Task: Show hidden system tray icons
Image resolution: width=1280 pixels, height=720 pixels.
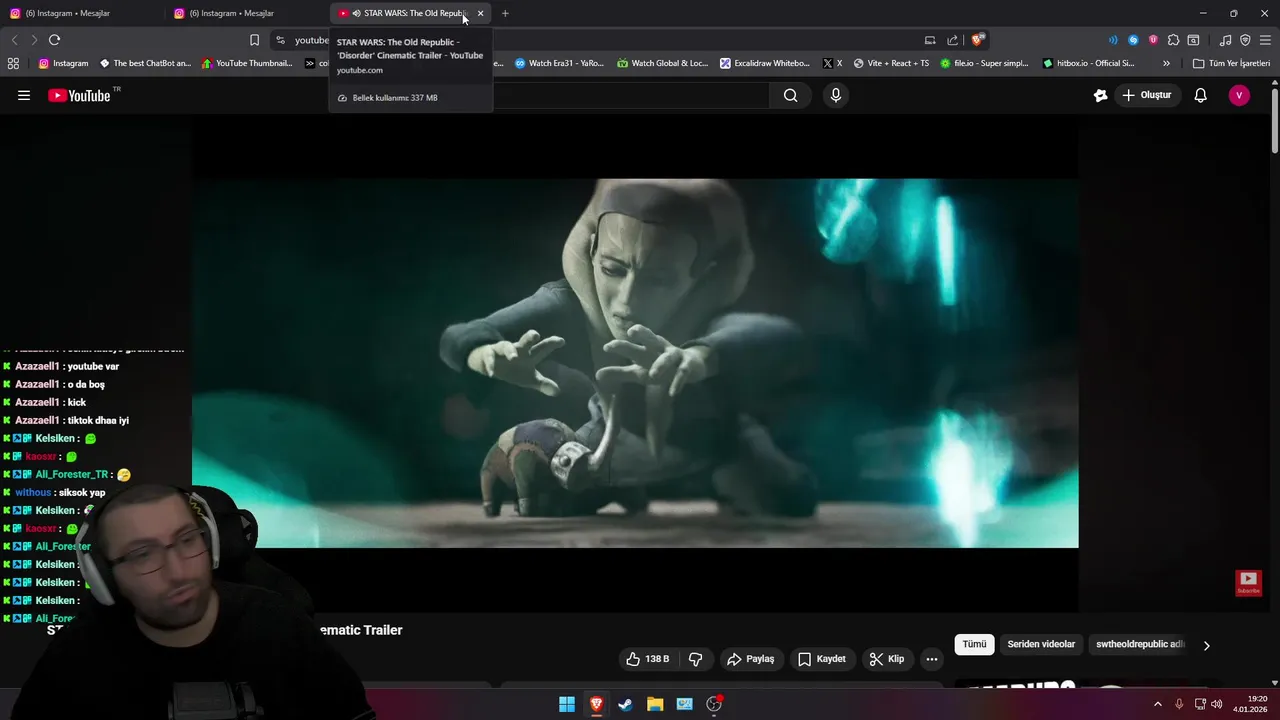Action: 1158,704
